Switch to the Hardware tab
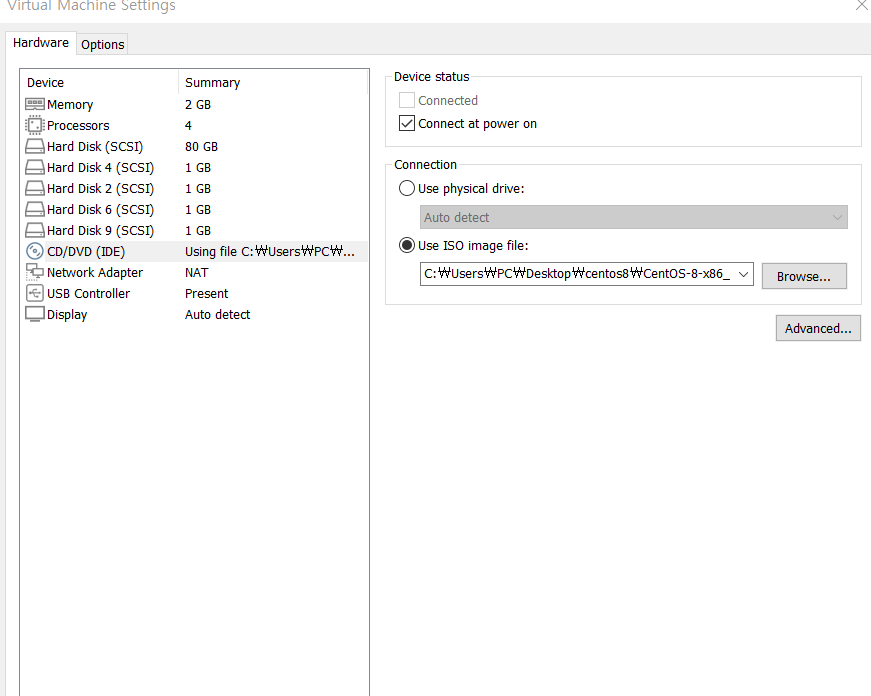 pyautogui.click(x=41, y=43)
